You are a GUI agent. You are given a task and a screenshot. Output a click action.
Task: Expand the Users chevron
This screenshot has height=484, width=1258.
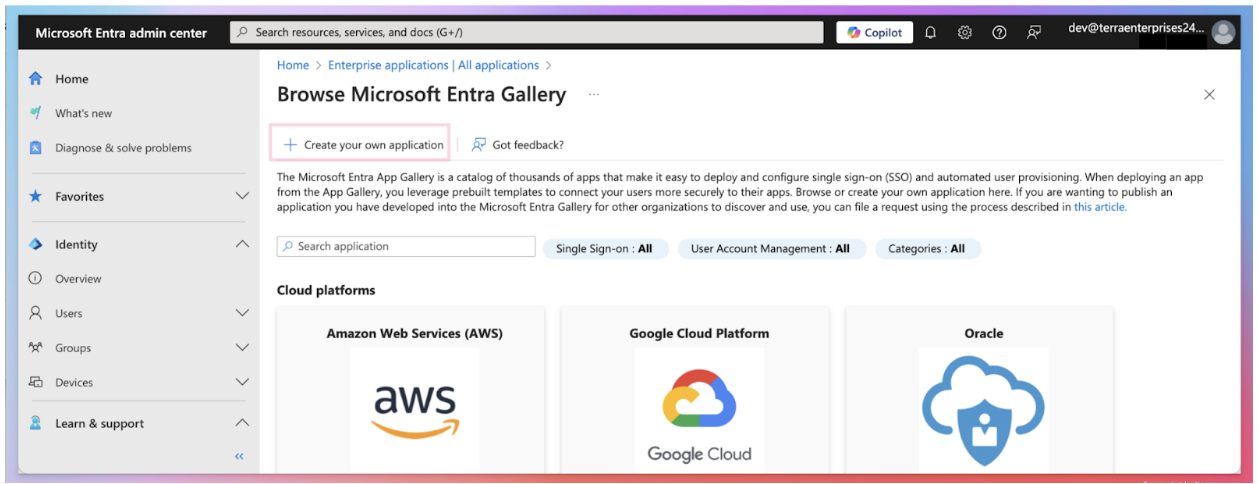pyautogui.click(x=241, y=313)
